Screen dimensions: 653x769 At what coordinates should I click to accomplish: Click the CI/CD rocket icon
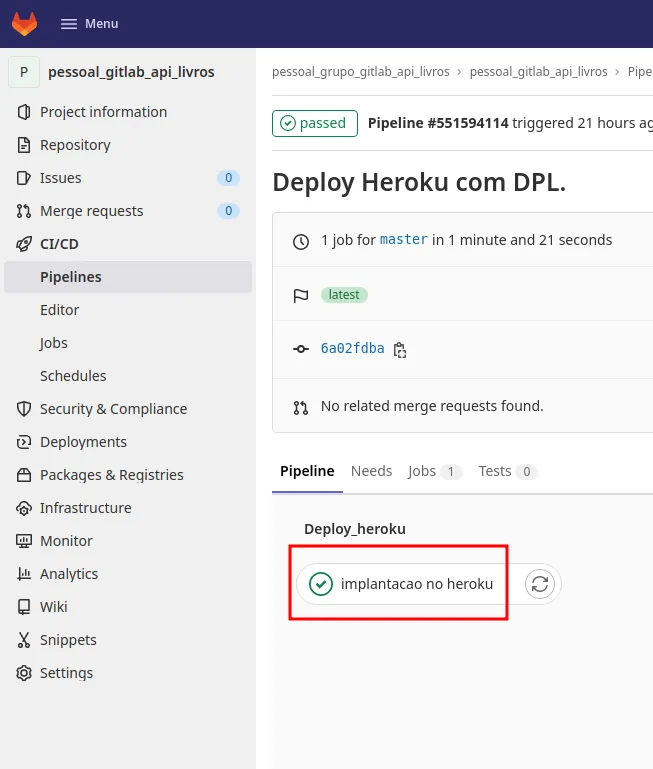point(24,244)
